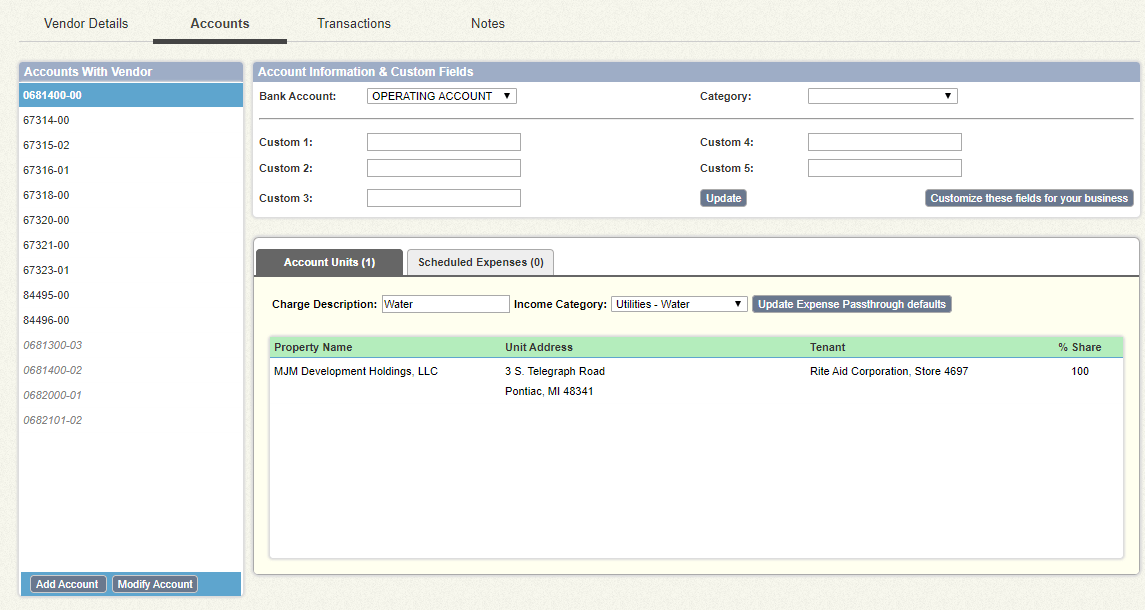Screen dimensions: 1145x610
Task: Select the Notes tab
Action: [x=487, y=23]
